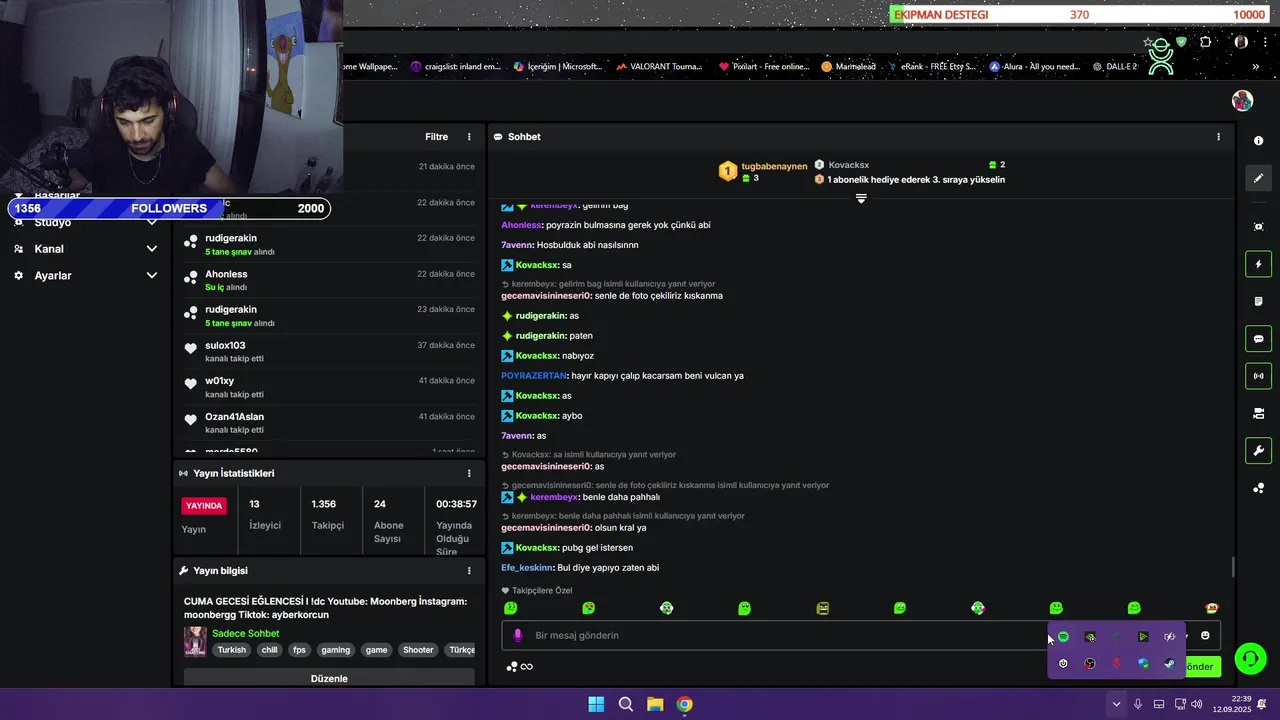Click username Kovacksx in 'pubg gel istersen' message
The image size is (1280, 720).
pyautogui.click(x=537, y=548)
